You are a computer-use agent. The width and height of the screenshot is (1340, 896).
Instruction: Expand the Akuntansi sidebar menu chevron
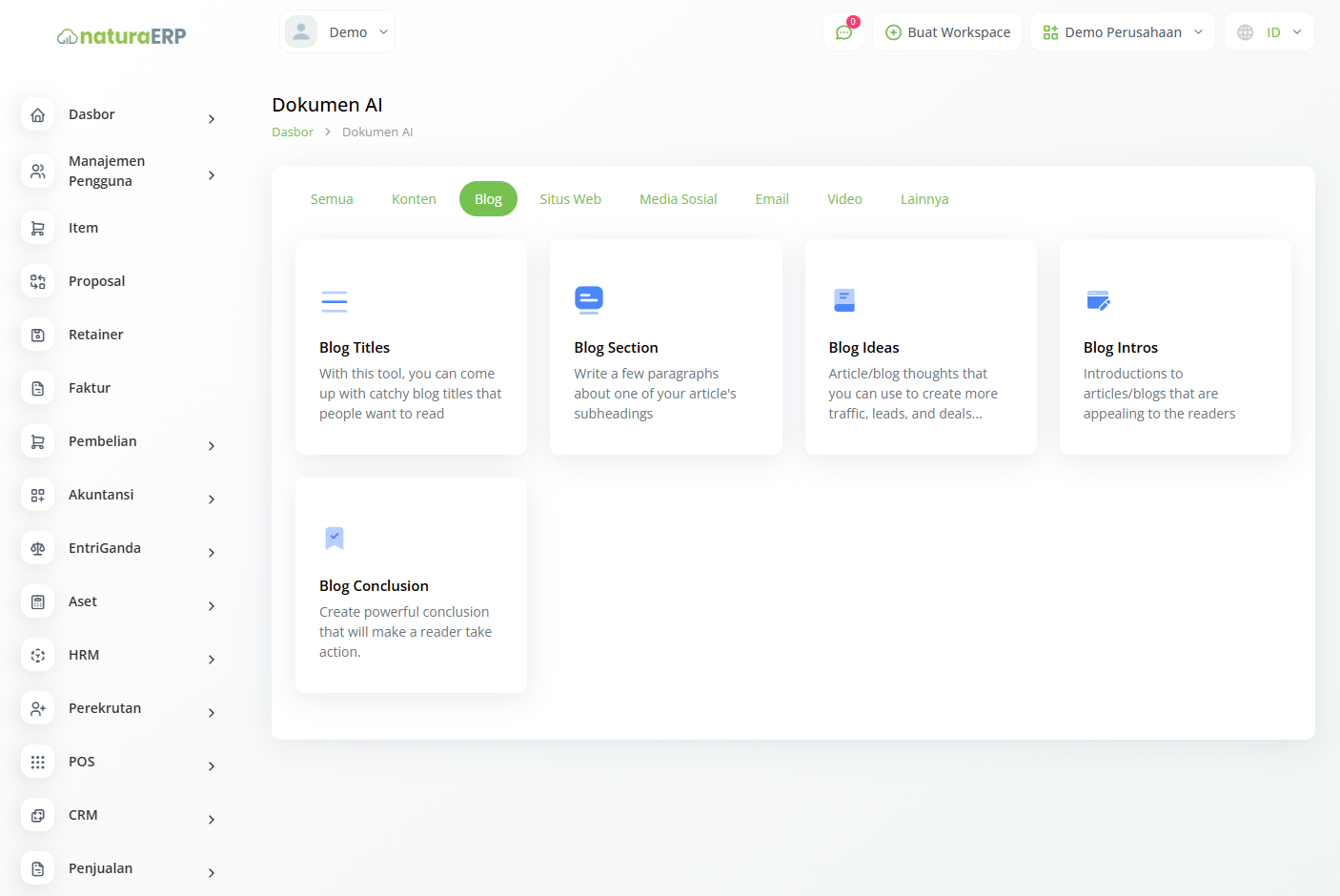[212, 499]
